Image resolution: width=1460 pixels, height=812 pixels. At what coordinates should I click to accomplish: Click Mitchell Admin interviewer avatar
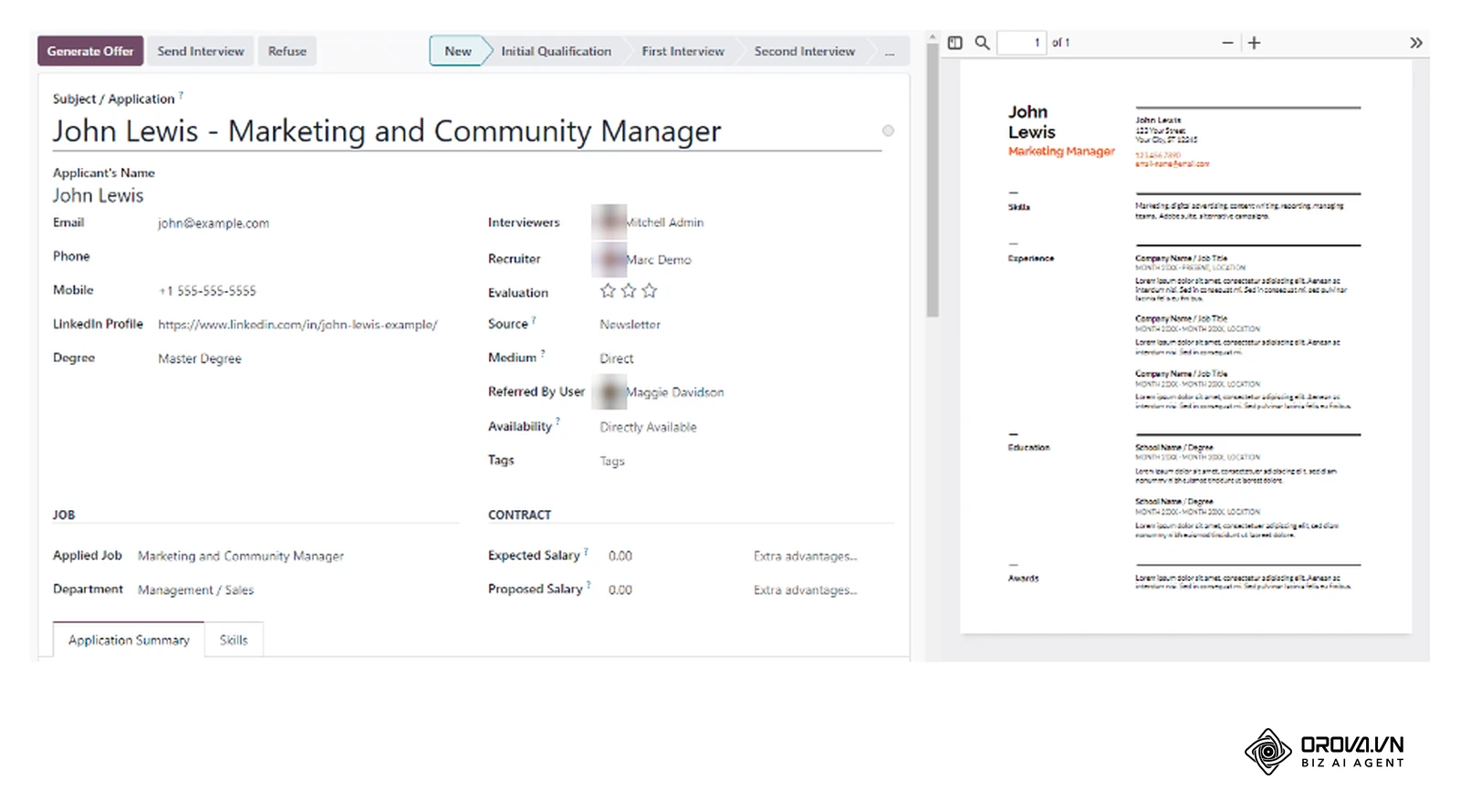click(x=609, y=222)
